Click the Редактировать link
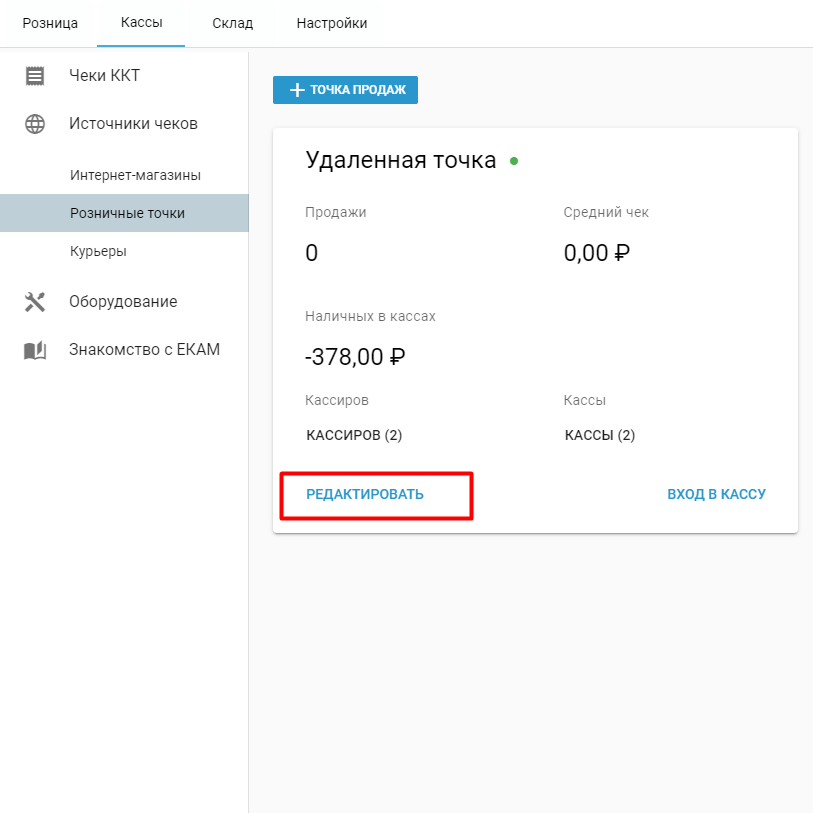813x813 pixels. (365, 494)
